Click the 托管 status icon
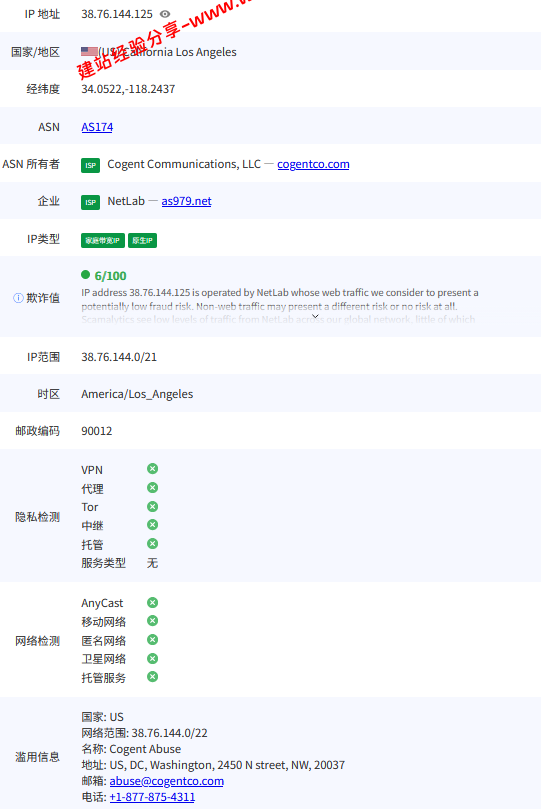 coord(152,544)
